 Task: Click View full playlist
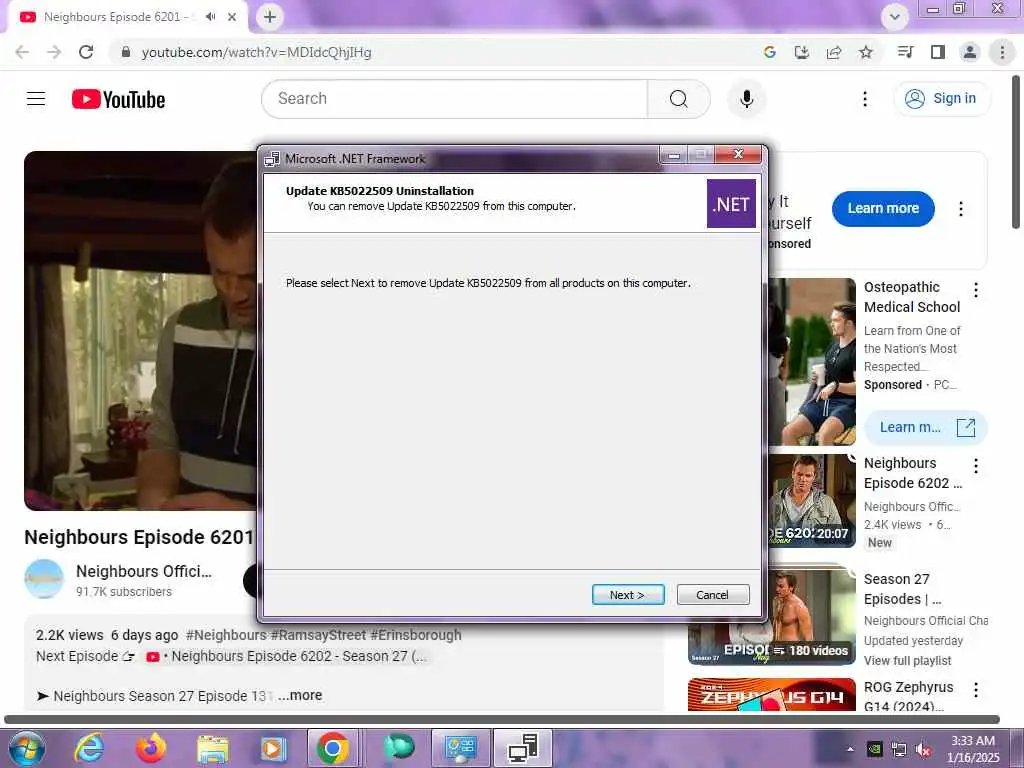907,660
